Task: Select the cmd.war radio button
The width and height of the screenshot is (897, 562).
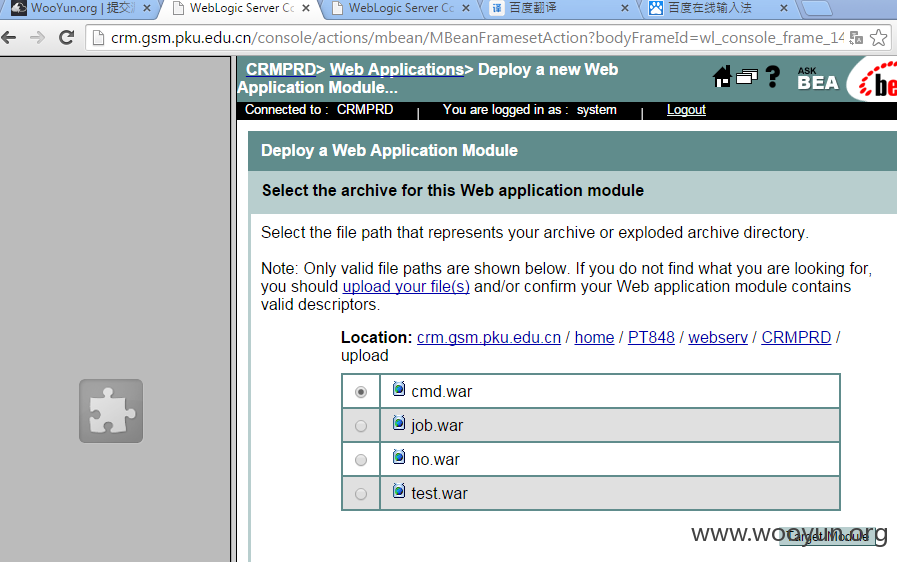Action: pos(360,392)
